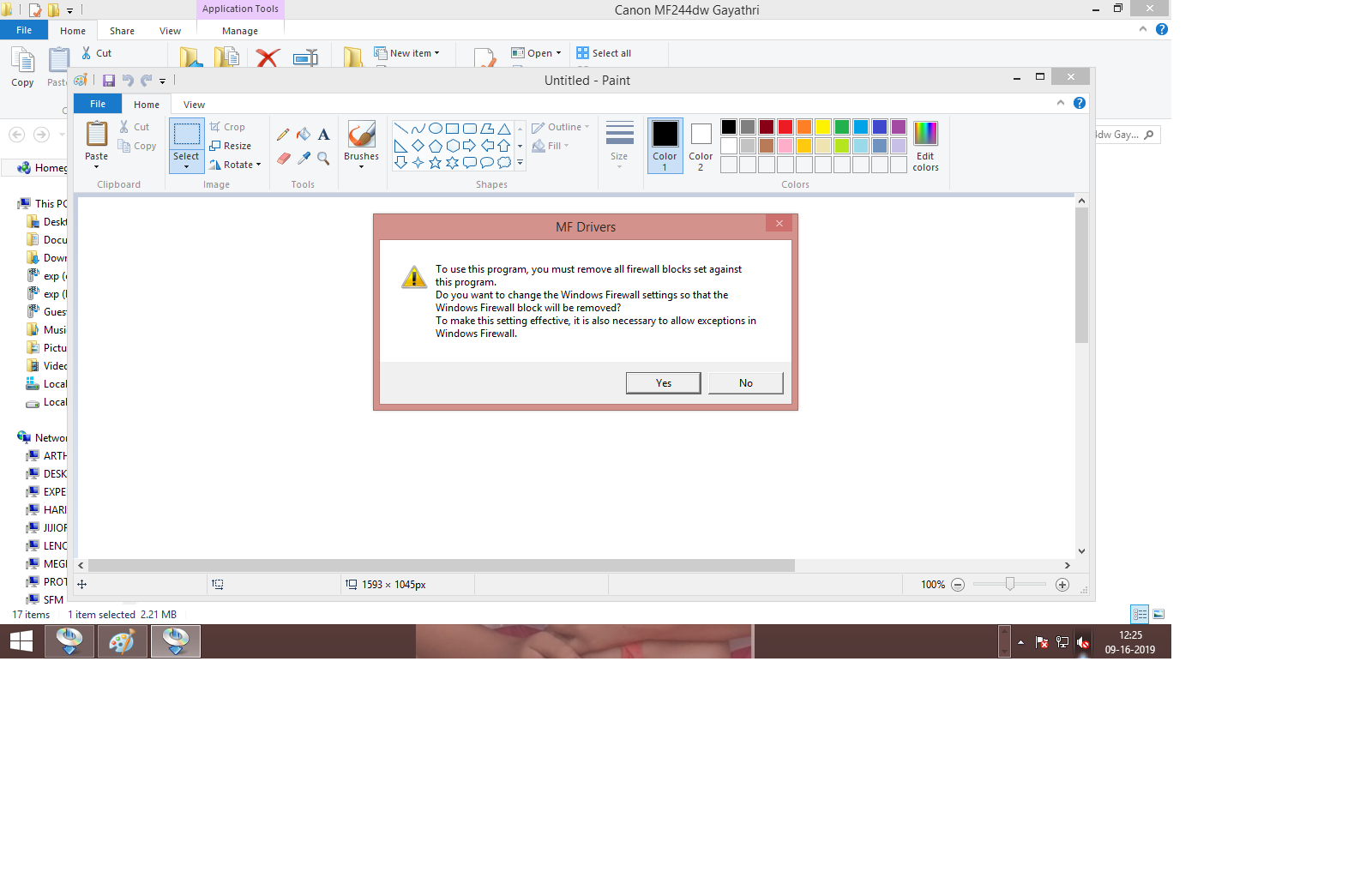Select Color 2 background button
Screen dimensions: 1366x896
(x=701, y=146)
